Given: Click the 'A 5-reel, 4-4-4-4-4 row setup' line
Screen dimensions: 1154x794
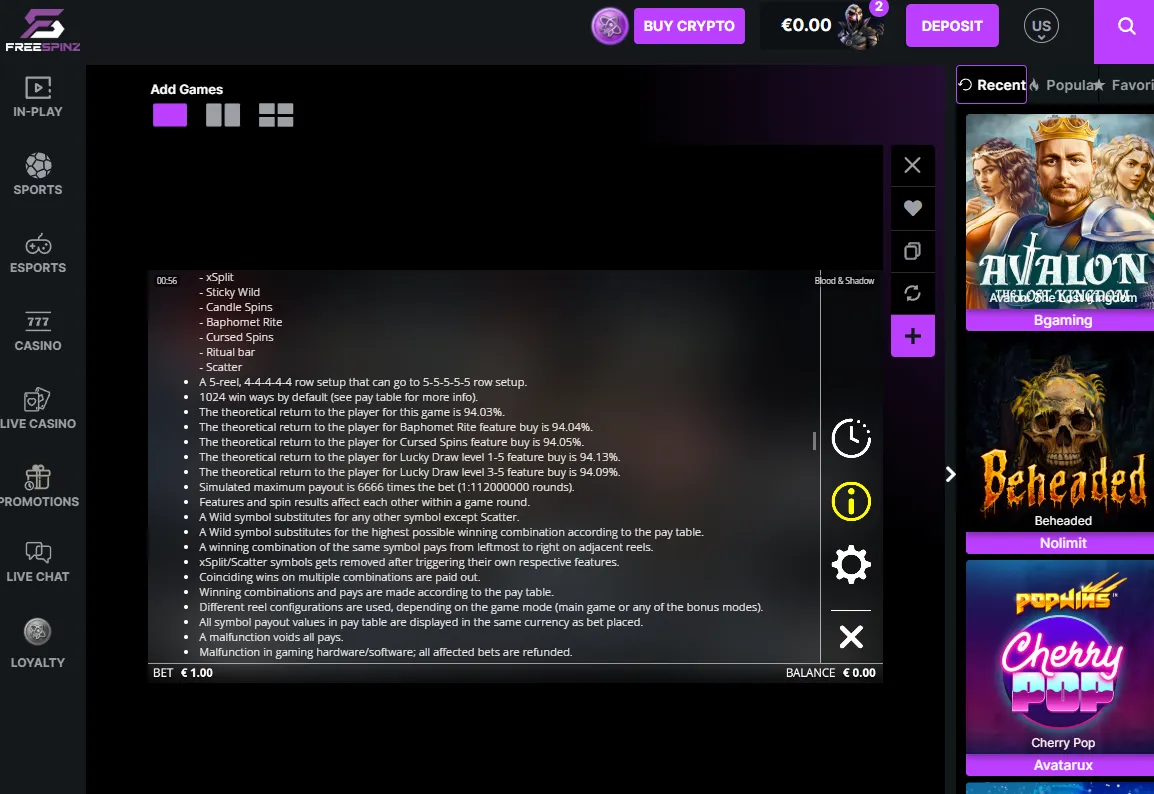Looking at the screenshot, I should [x=363, y=382].
